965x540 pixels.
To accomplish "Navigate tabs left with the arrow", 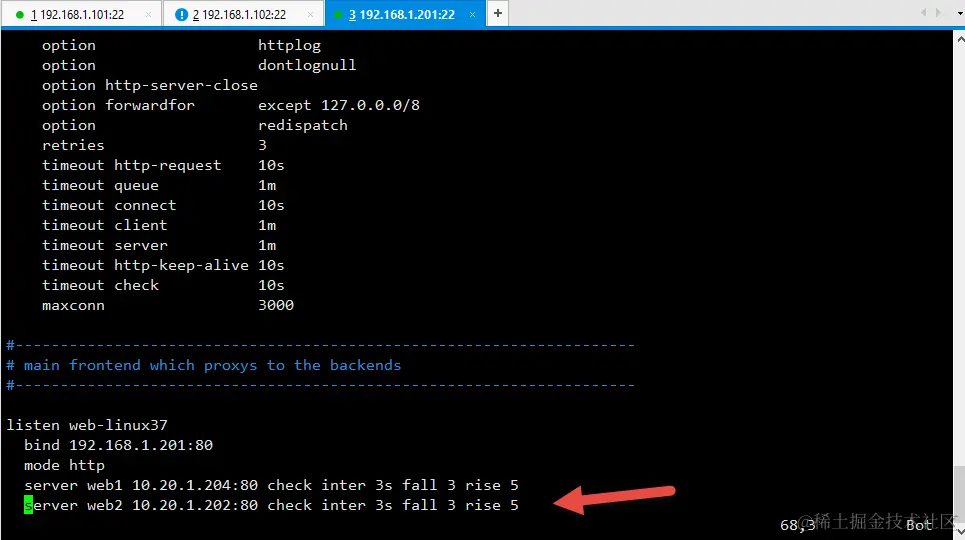I will pos(923,13).
